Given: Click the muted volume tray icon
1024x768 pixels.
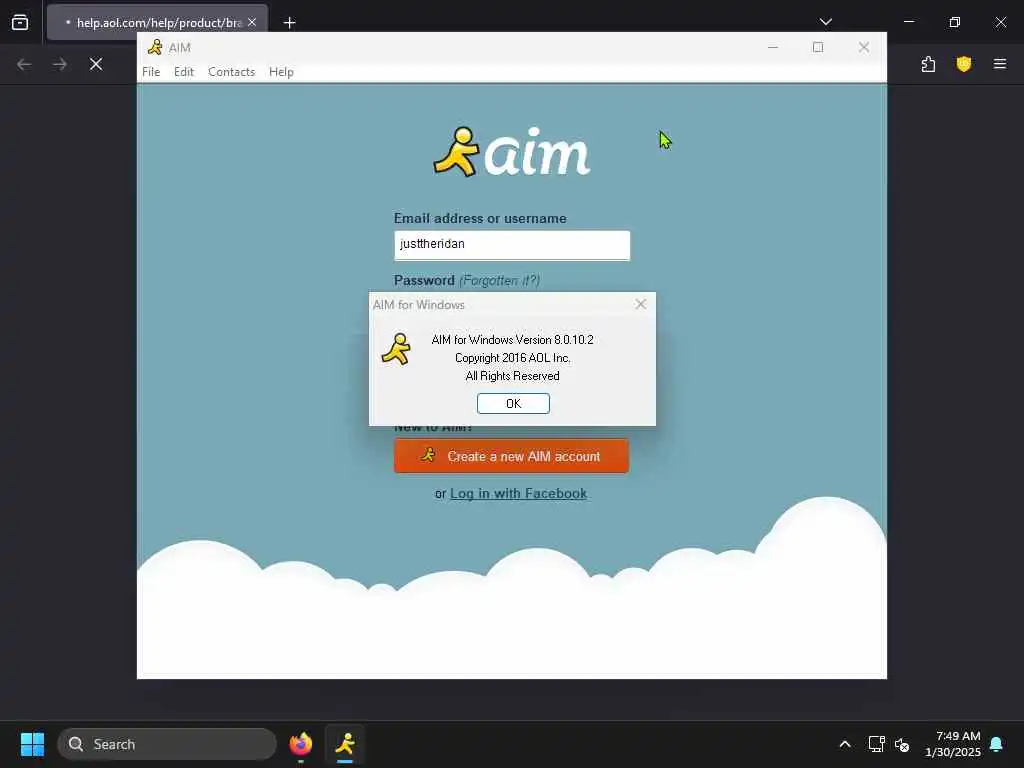Looking at the screenshot, I should [x=902, y=744].
